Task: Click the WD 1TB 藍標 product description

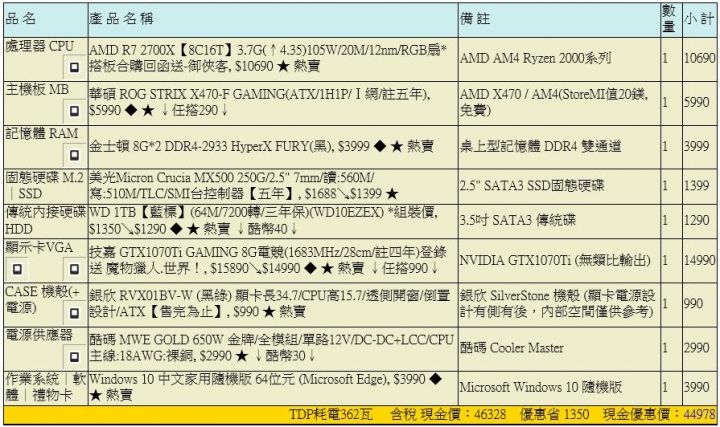Action: point(264,220)
